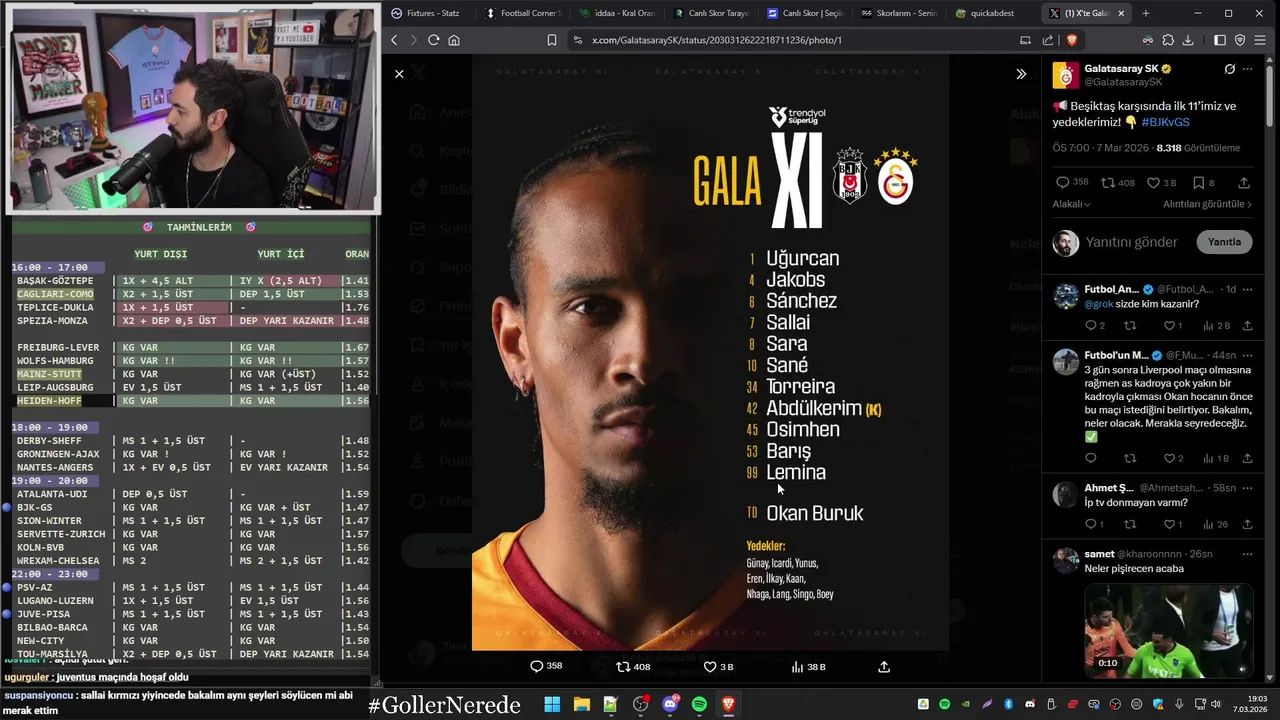Collapse the side panel with double chevron
The height and width of the screenshot is (720, 1280).
[x=1021, y=74]
